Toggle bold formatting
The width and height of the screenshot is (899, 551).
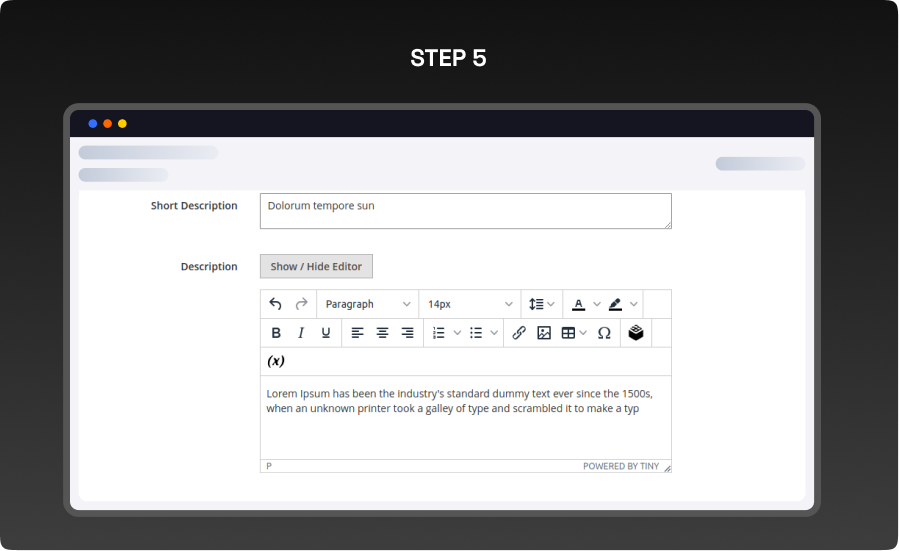tap(277, 333)
